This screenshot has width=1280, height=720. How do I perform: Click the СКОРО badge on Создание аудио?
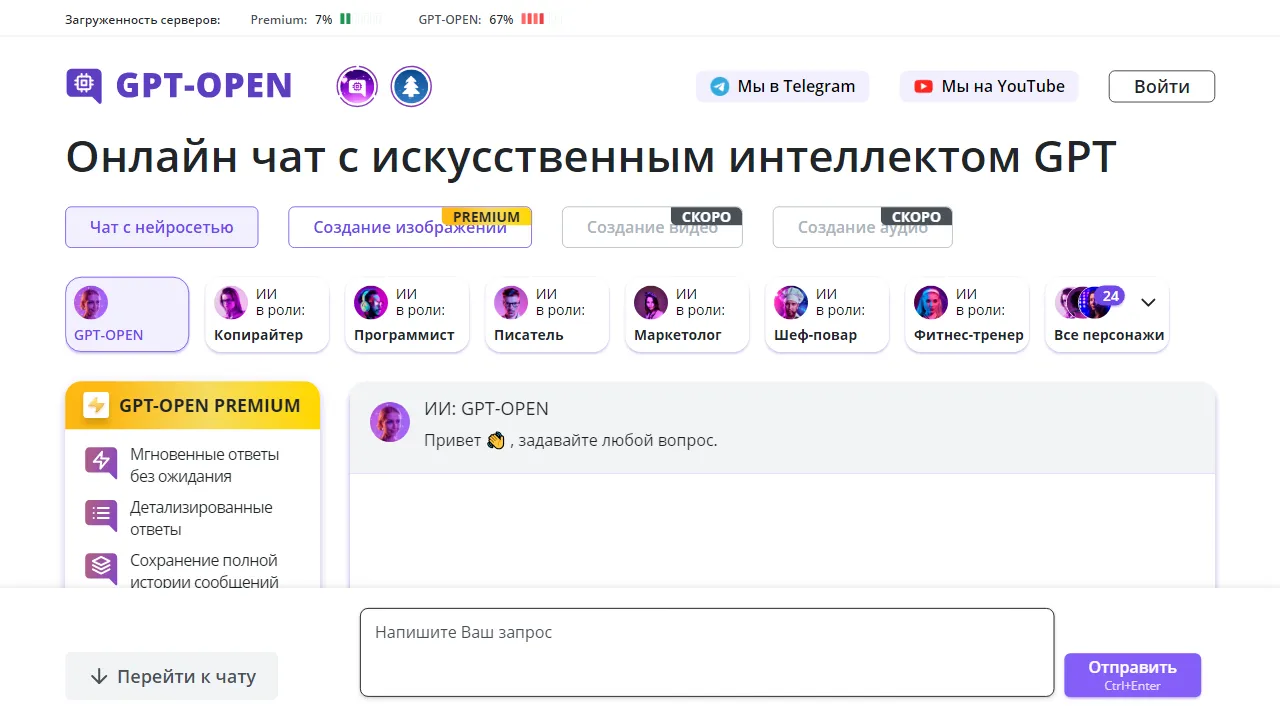click(916, 217)
